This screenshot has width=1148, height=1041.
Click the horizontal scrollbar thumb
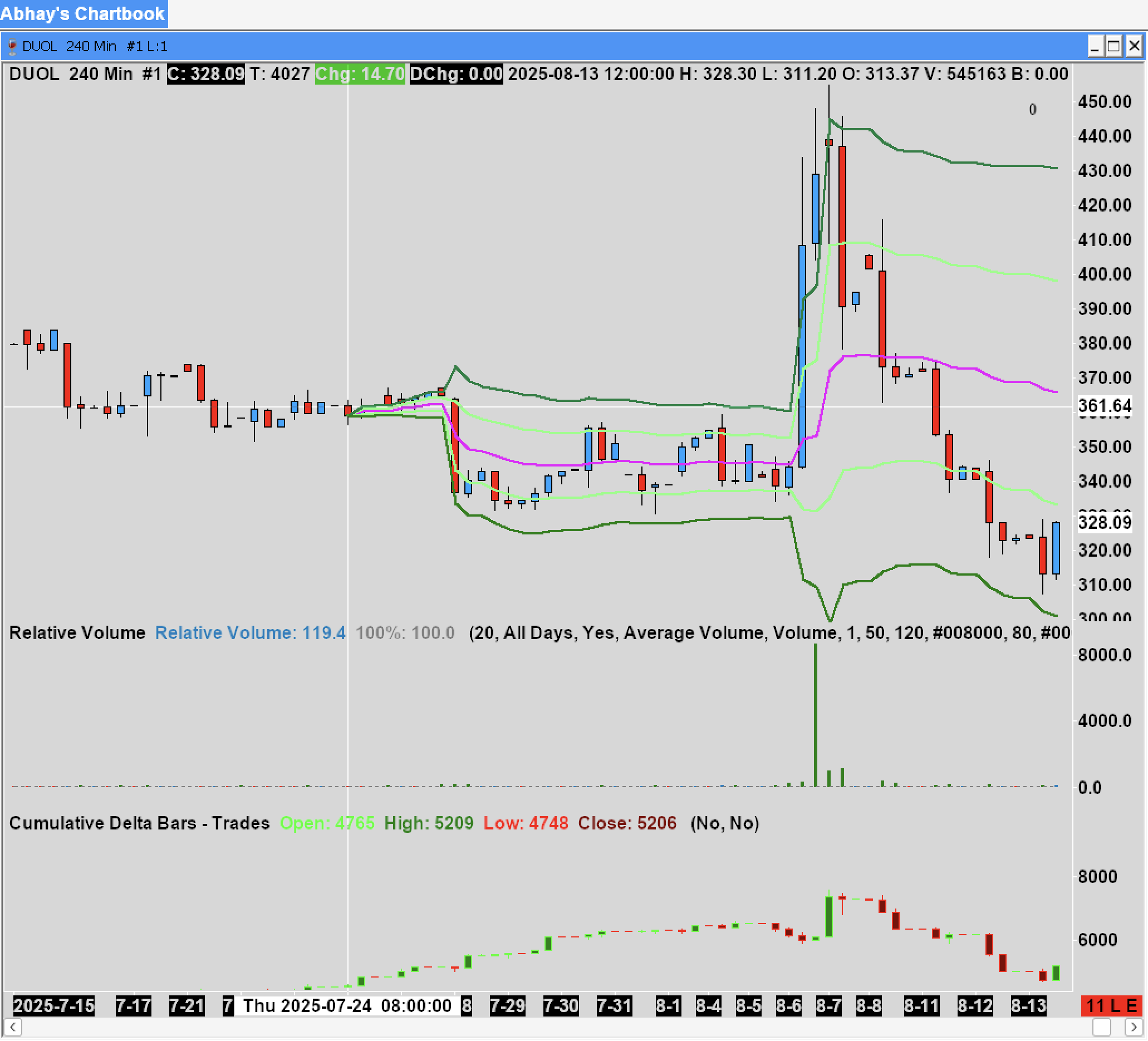tap(1101, 1028)
